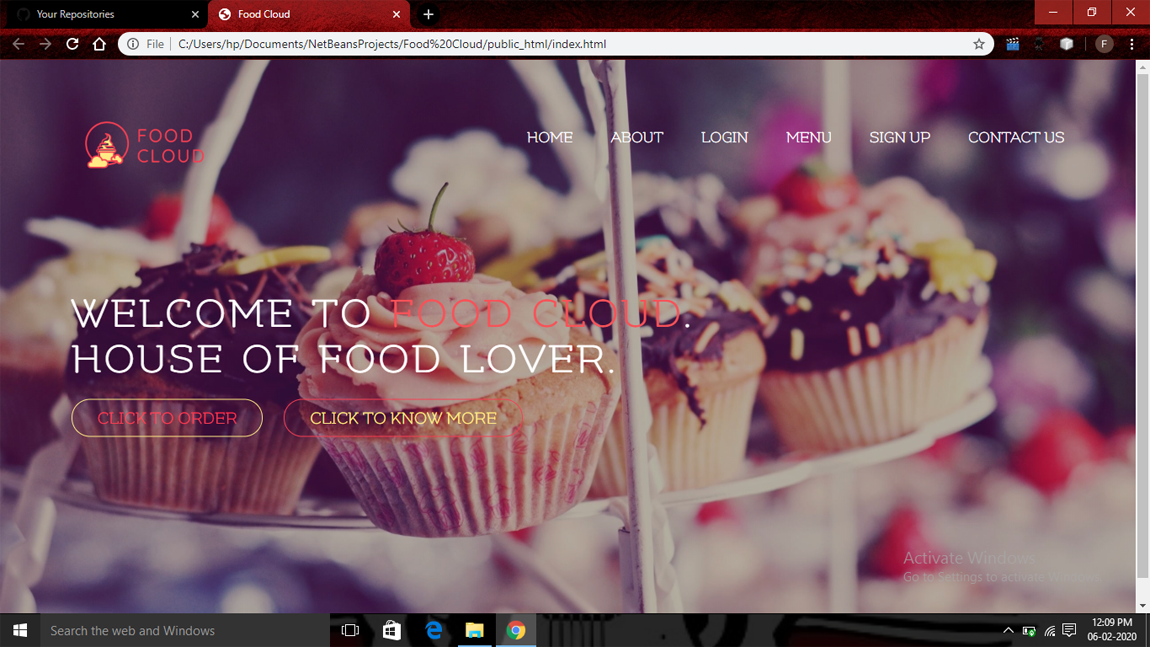1150x647 pixels.
Task: Launch Microsoft Edge from the taskbar
Action: click(433, 630)
